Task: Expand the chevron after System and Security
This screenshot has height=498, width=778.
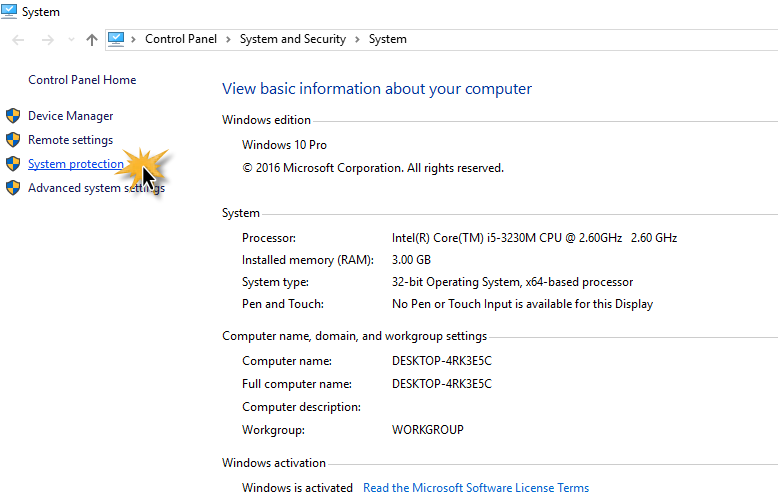Action: (x=357, y=40)
